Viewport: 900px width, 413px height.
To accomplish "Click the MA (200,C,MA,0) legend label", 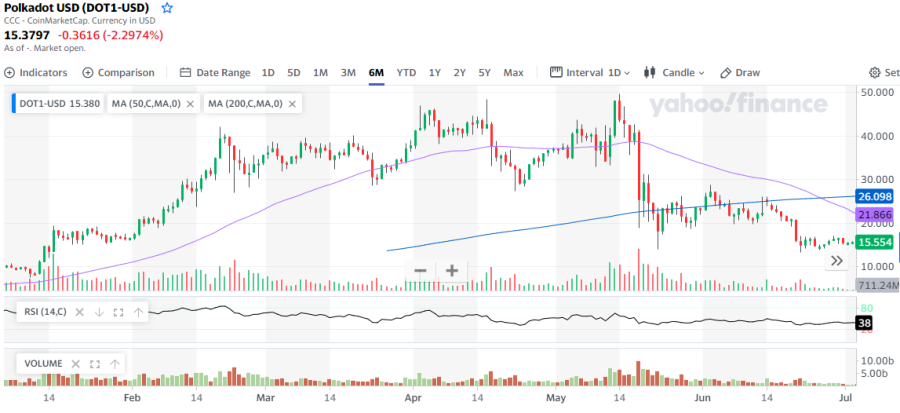I will (245, 104).
